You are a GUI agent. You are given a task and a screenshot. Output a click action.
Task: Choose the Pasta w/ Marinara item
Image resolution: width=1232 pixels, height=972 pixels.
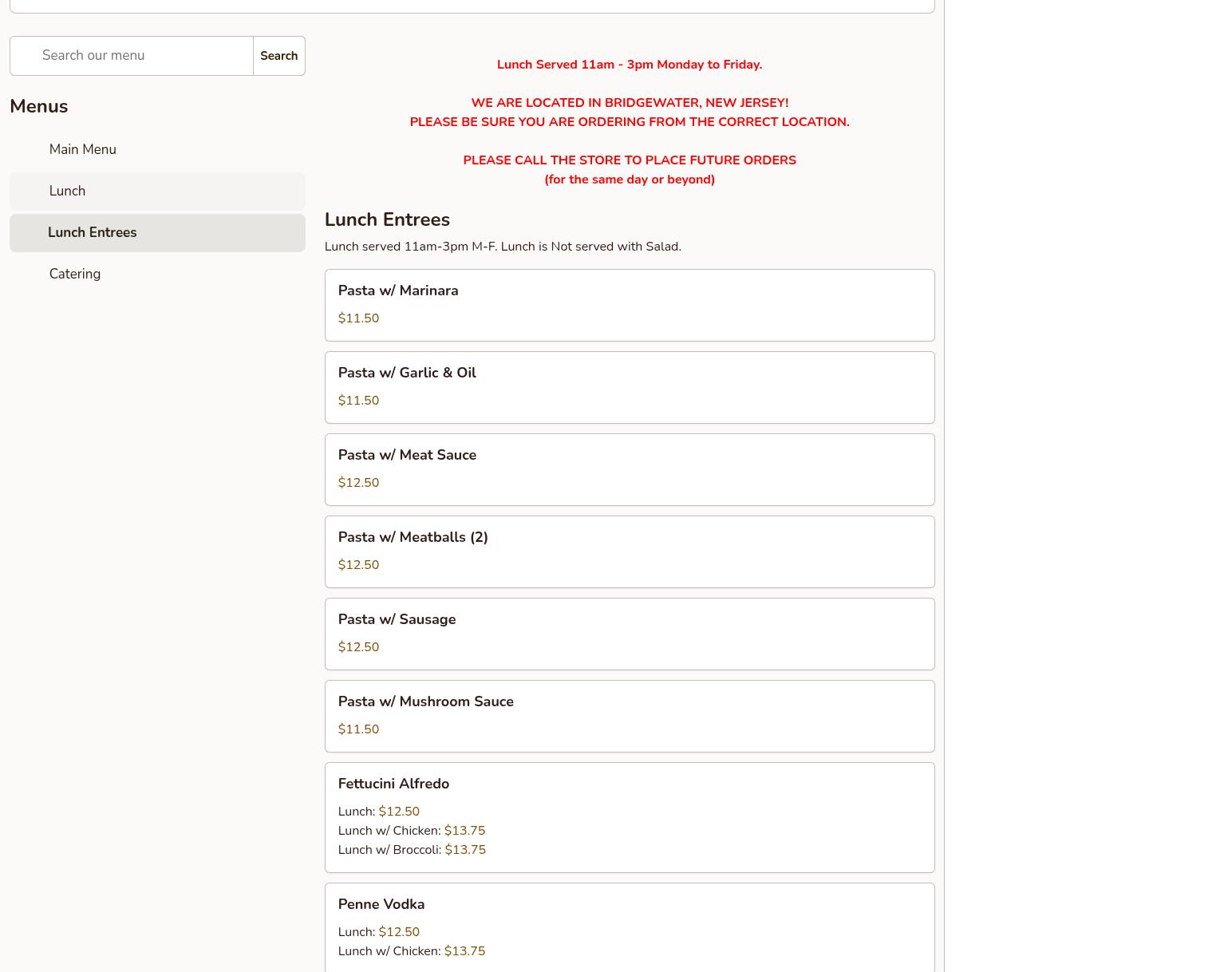(630, 305)
